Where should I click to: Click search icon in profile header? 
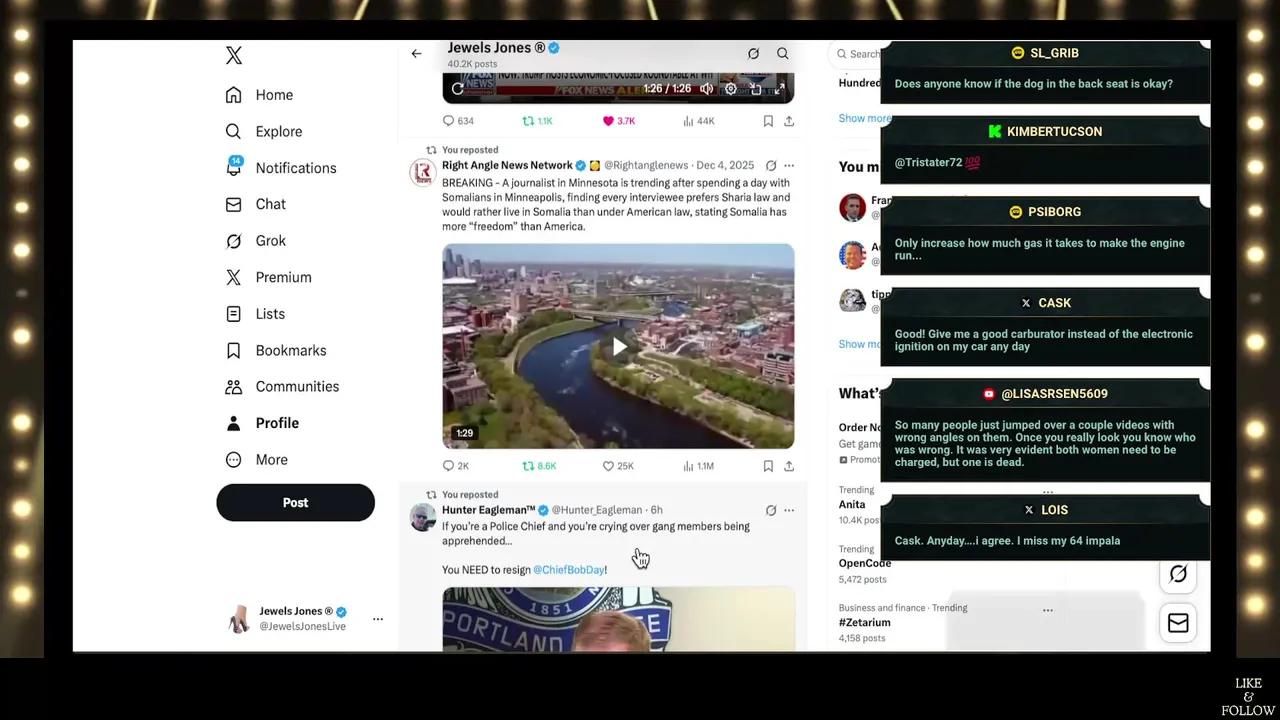[x=783, y=54]
